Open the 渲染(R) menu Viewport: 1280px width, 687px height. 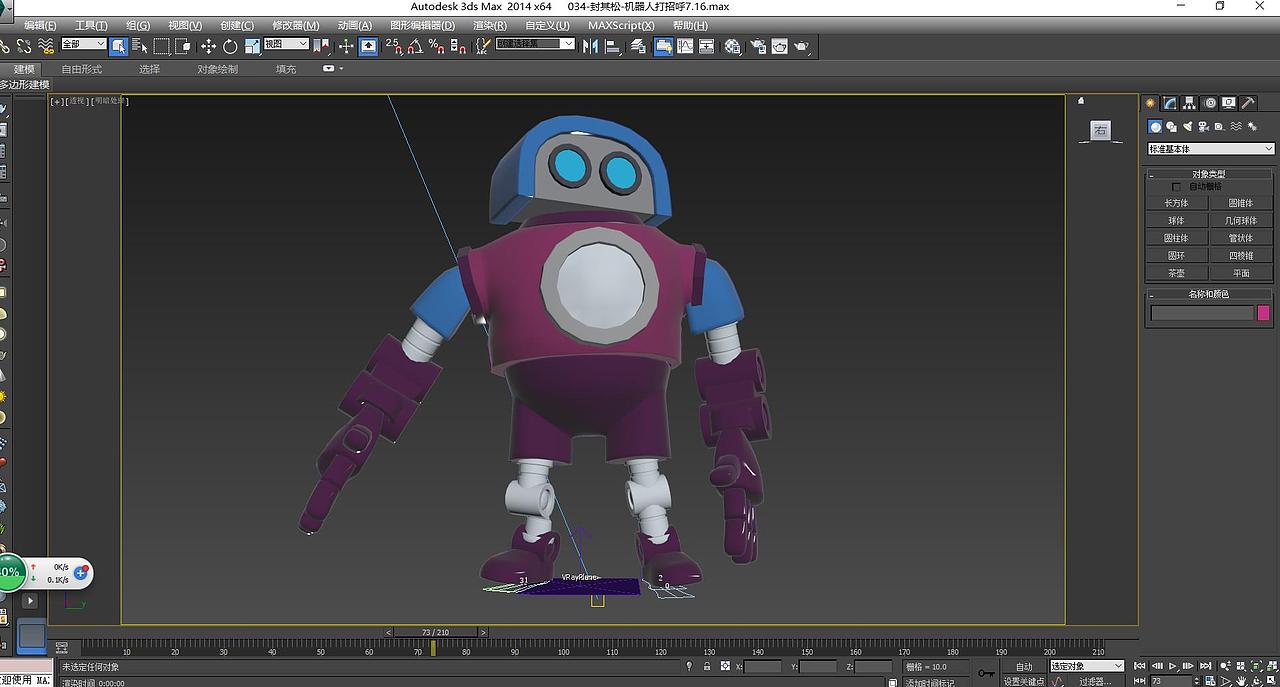click(x=490, y=25)
